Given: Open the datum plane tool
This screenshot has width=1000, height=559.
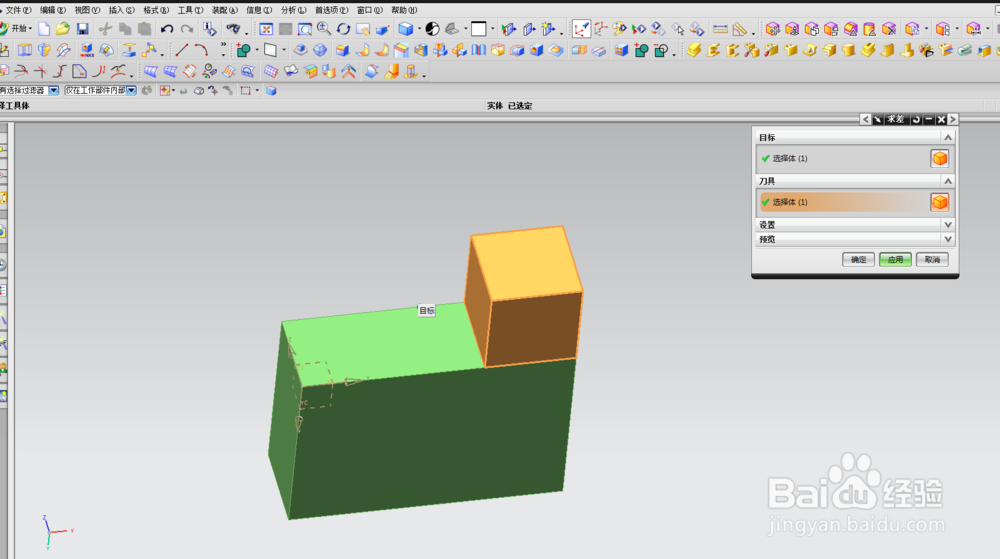Looking at the screenshot, I should [270, 50].
